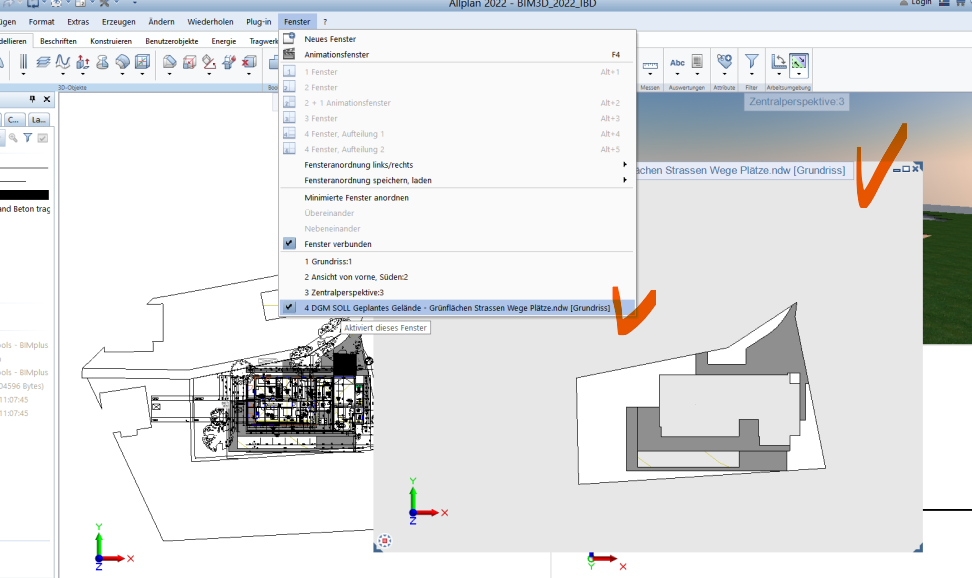Click the Abc text report icon in Auswertungen

click(x=678, y=63)
